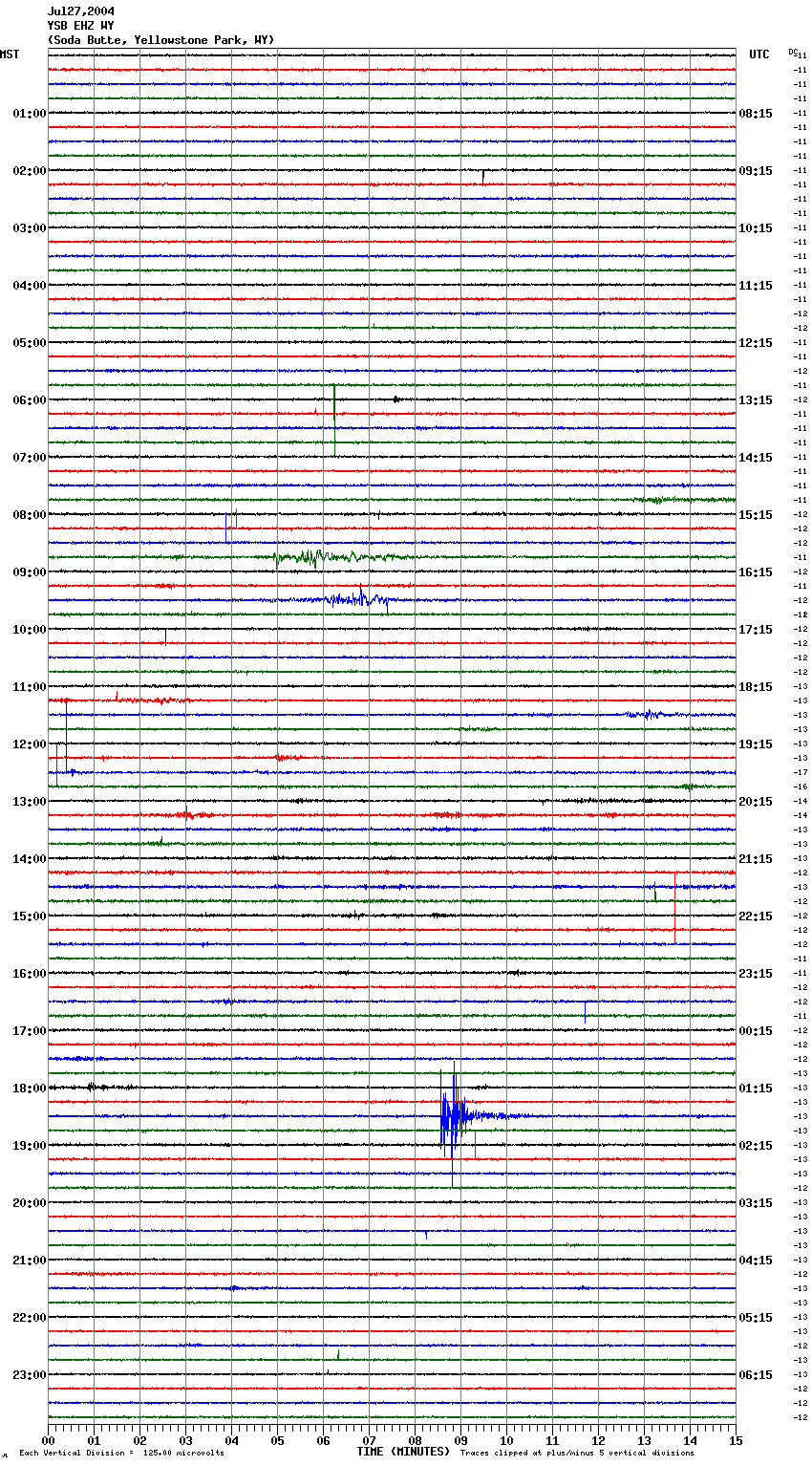Click the '15:15' UTC time label
The width and height of the screenshot is (812, 1466).
click(756, 515)
